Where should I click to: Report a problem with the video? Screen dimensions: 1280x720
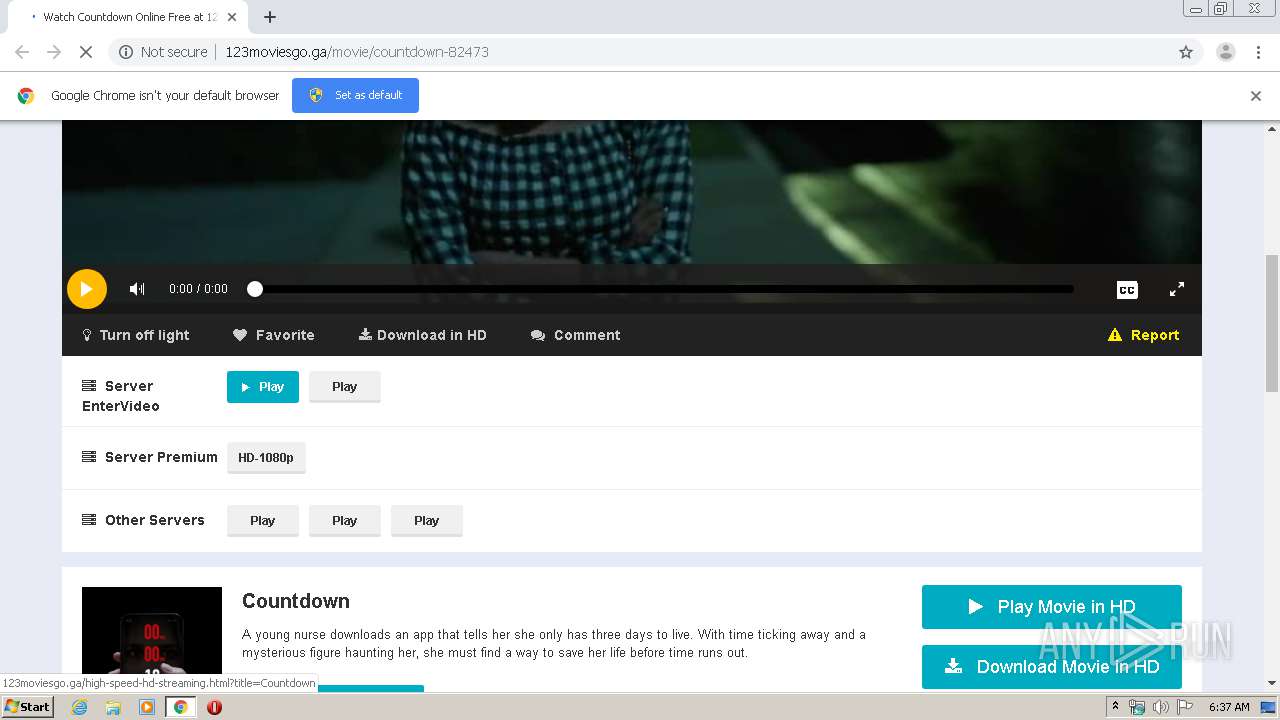click(1144, 335)
